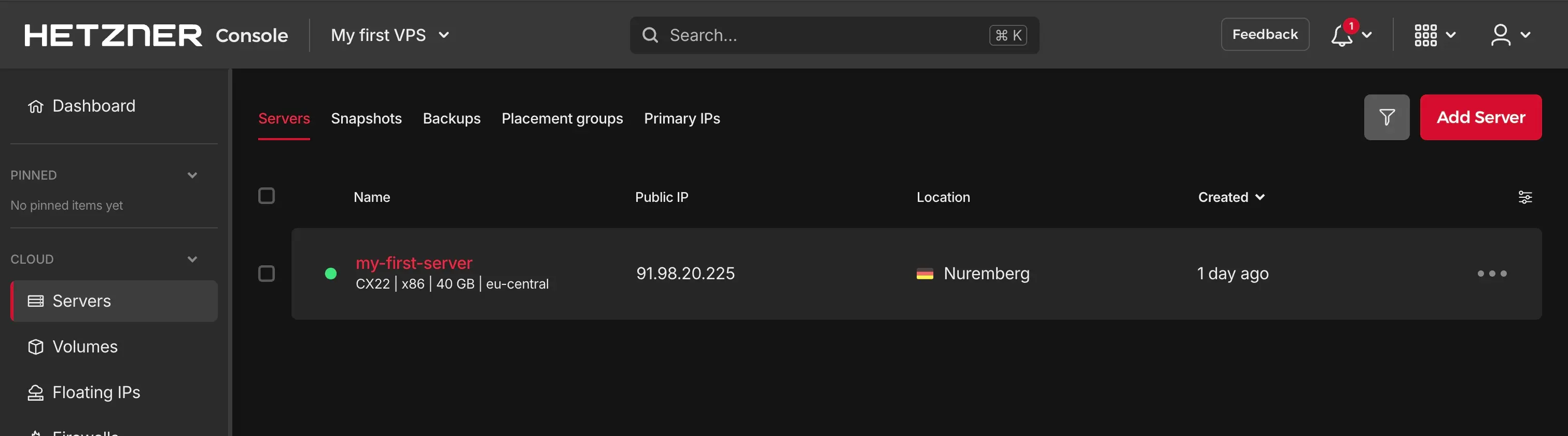The image size is (1568, 436).
Task: Click the Public IP column header
Action: point(662,197)
